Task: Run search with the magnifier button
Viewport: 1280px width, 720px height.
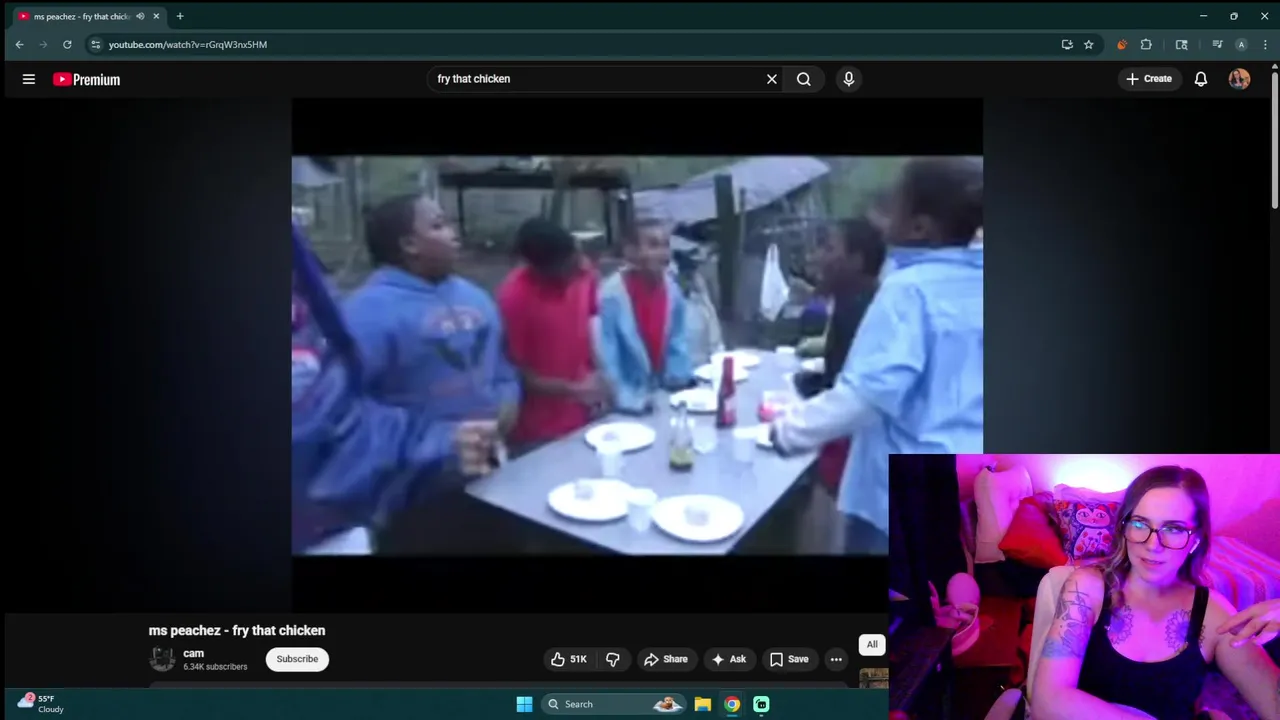Action: (x=804, y=79)
